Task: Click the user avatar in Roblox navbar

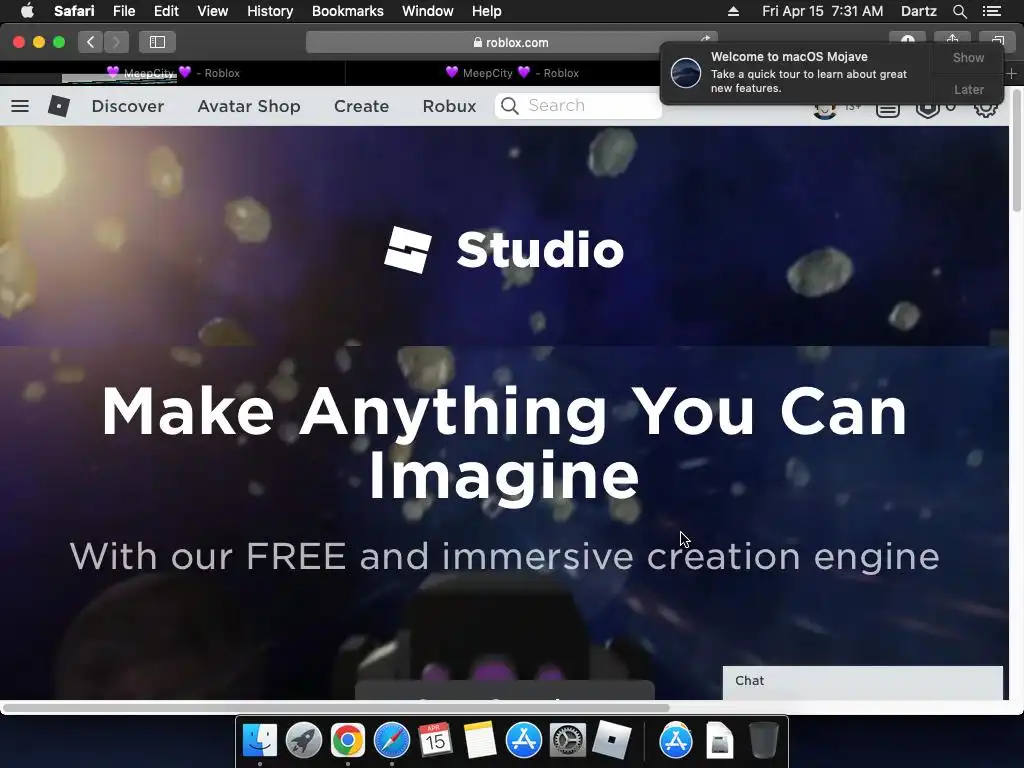Action: 825,110
